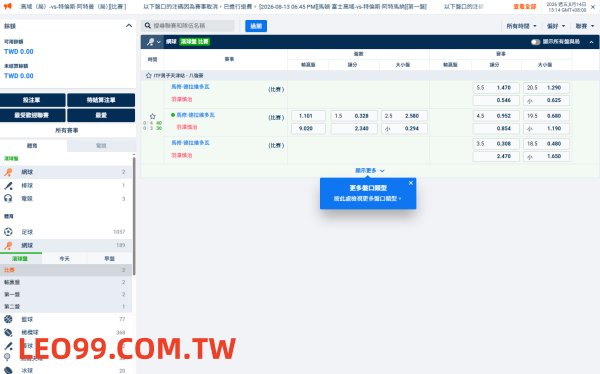This screenshot has width=600, height=374.
Task: Toggle the 顯示所有盤局 switch
Action: pyautogui.click(x=535, y=42)
